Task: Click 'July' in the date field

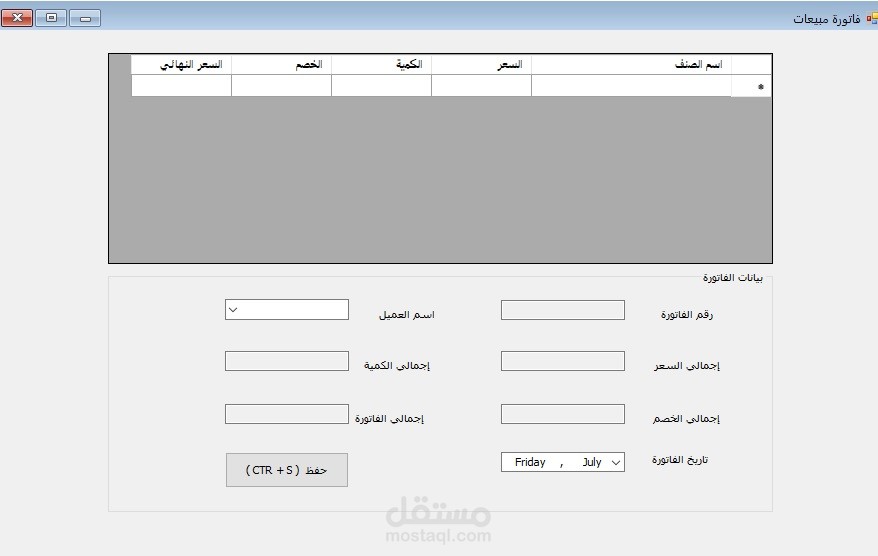Action: [x=592, y=462]
